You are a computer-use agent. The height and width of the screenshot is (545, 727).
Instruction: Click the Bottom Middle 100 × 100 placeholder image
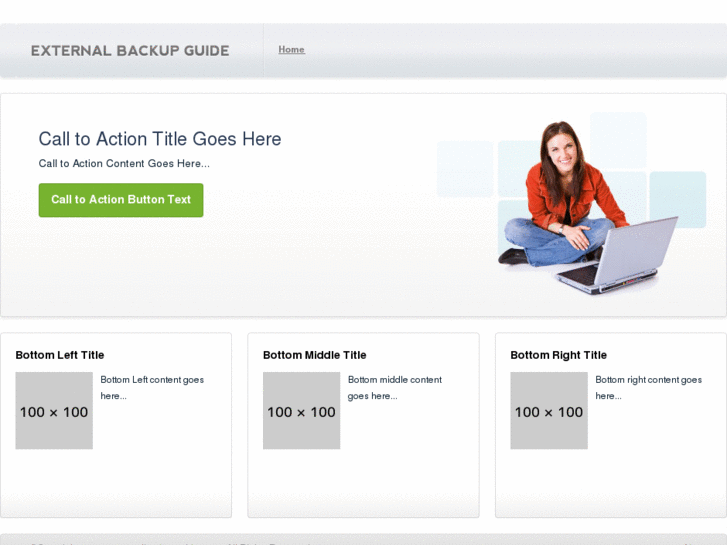pos(301,410)
